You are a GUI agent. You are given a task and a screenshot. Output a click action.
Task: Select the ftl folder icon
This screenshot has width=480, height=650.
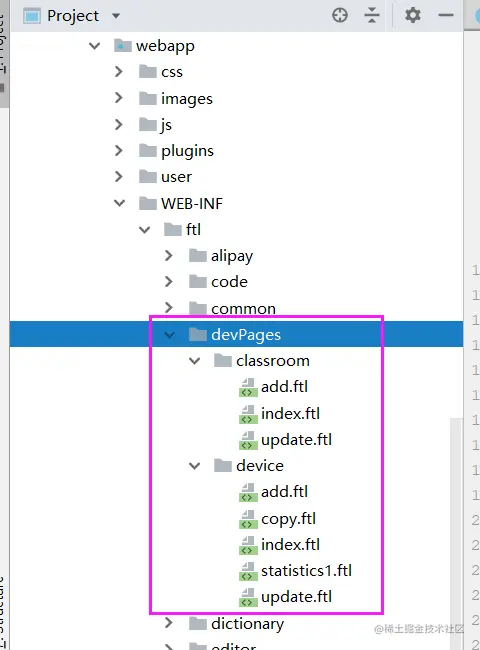point(173,229)
